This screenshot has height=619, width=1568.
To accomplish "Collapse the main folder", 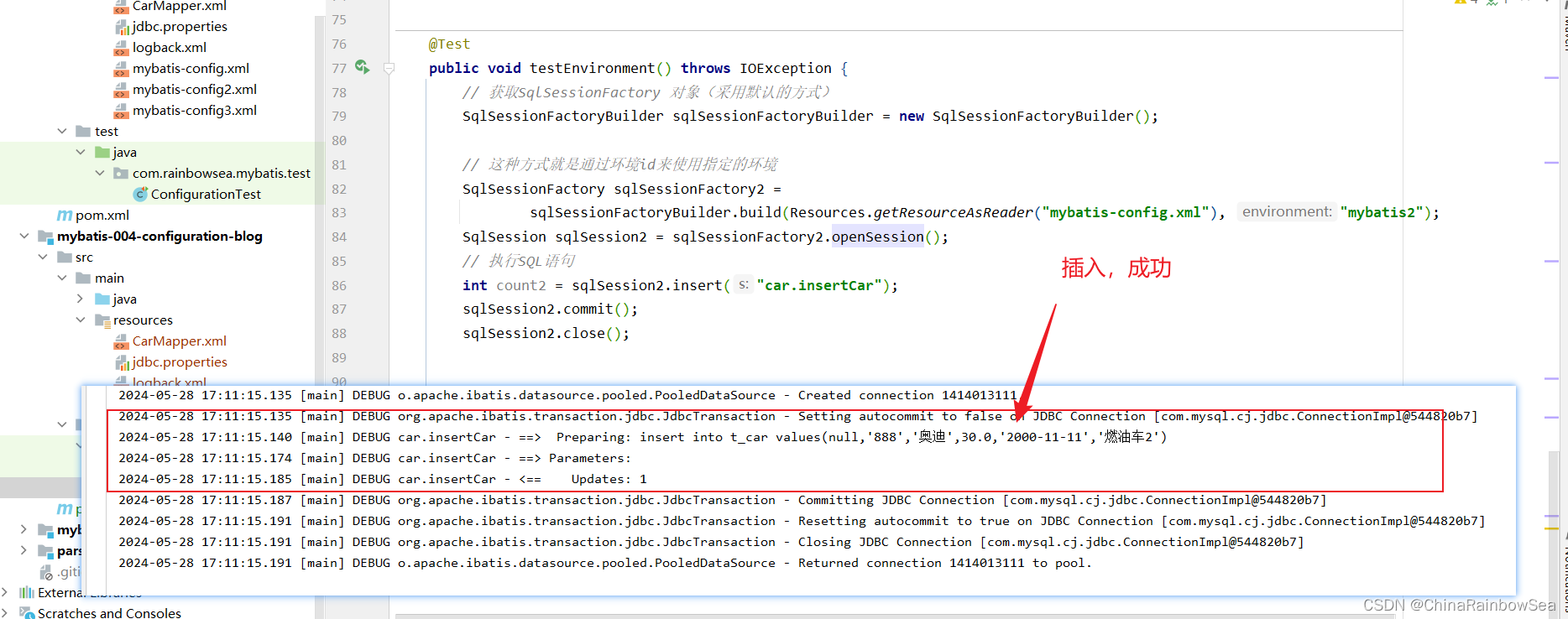I will (62, 278).
